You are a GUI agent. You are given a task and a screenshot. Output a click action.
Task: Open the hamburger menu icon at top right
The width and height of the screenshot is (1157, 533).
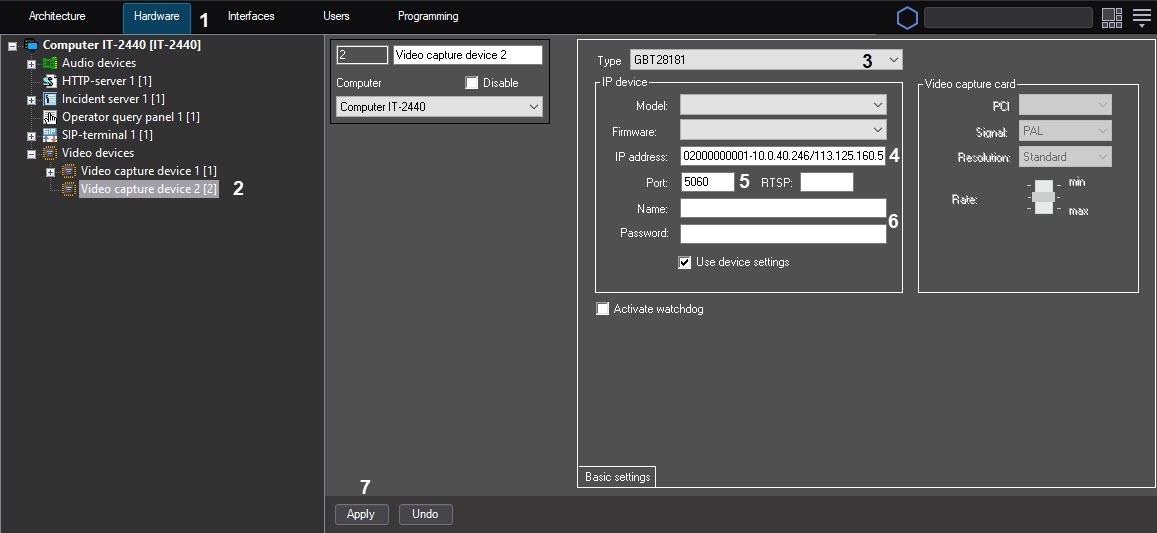tap(1141, 18)
